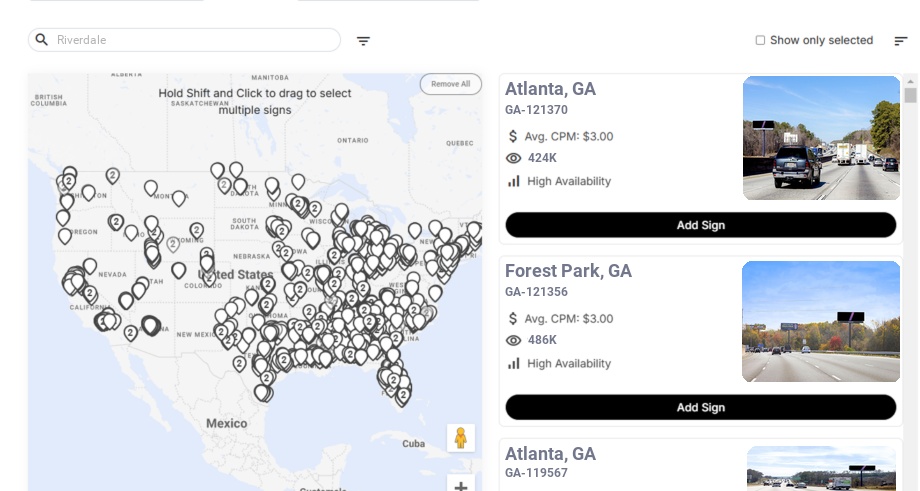The height and width of the screenshot is (491, 920).
Task: Click the Street View pegman icon
Action: click(460, 438)
